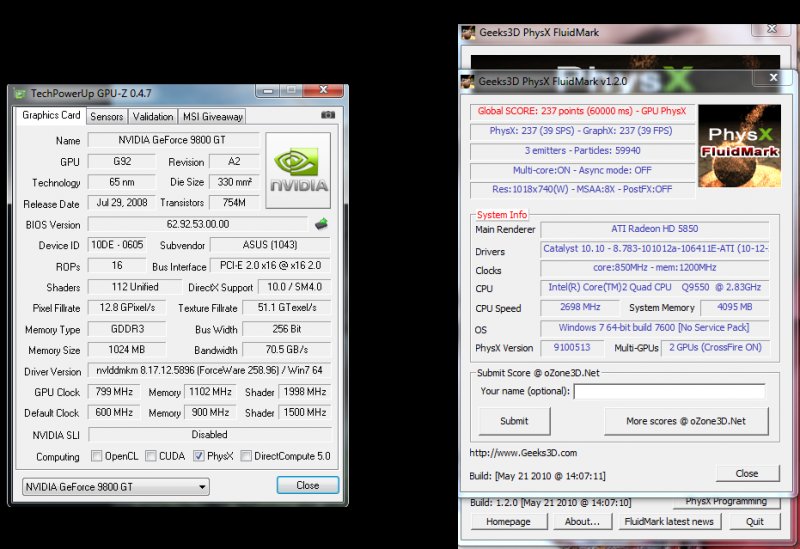Click the FluidMark v1.2.0 dialog title icon
Screen dimensions: 800x549
(x=468, y=81)
